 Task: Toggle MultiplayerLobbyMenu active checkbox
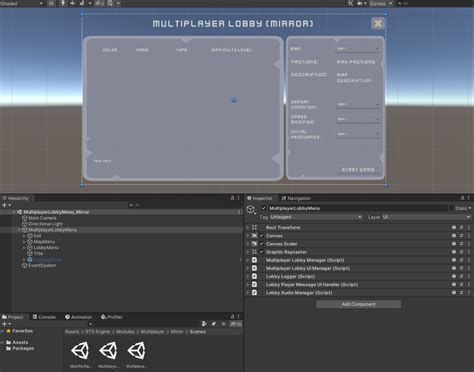264,208
